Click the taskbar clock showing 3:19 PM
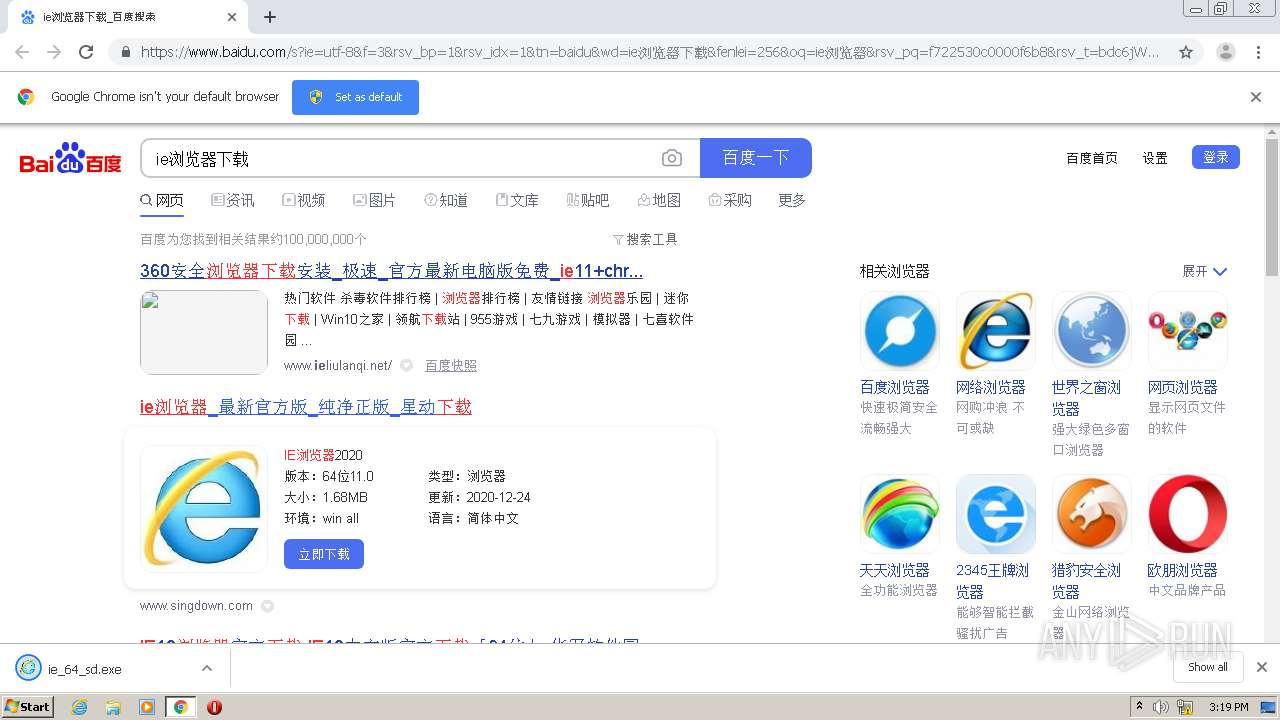The width and height of the screenshot is (1280, 720). [x=1229, y=707]
